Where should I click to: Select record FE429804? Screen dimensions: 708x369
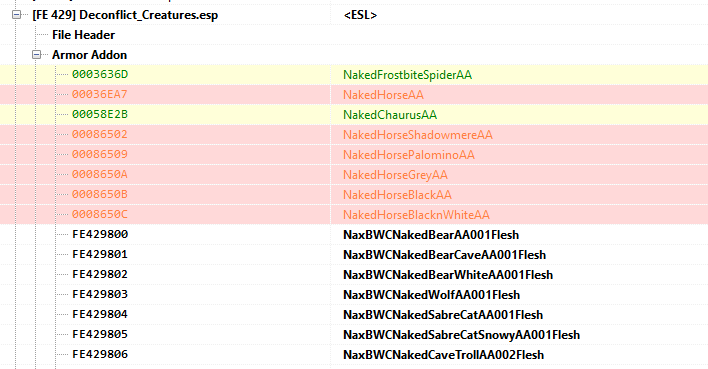click(x=100, y=314)
